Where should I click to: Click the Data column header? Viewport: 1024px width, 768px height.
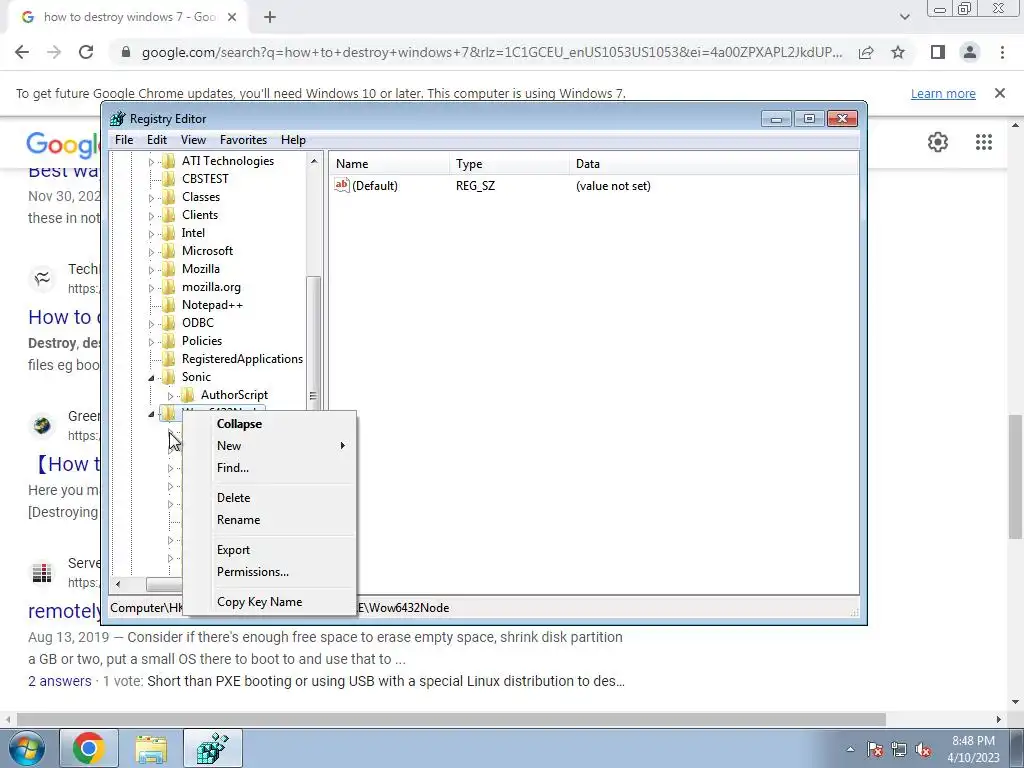coord(714,164)
